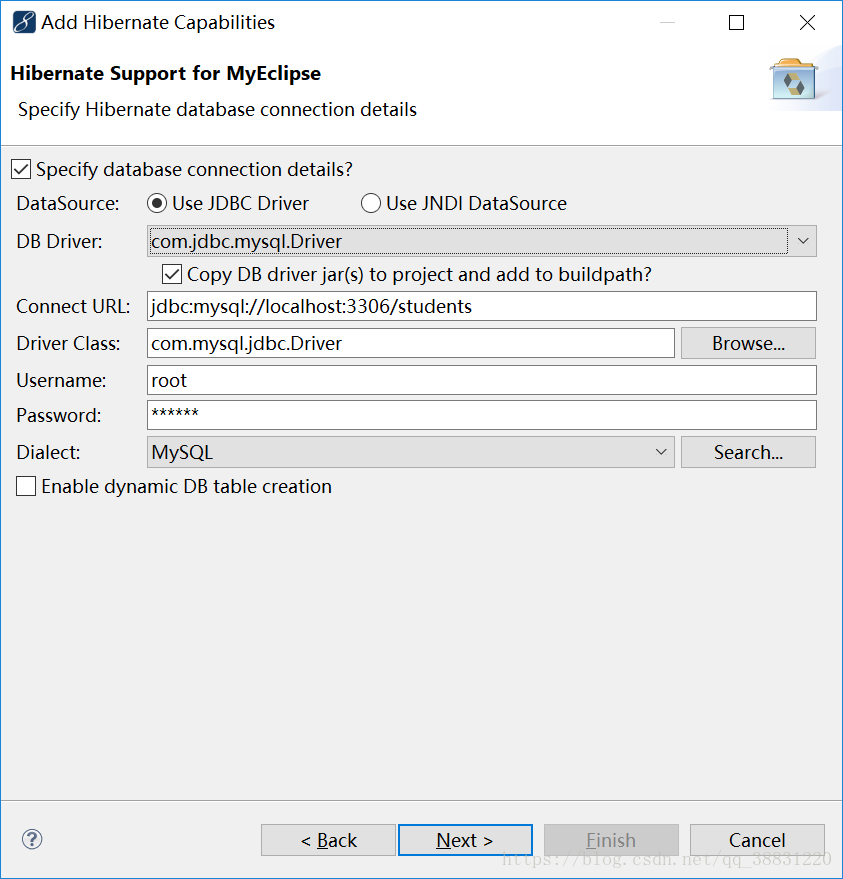
Task: Click the Username field containing root
Action: point(481,380)
